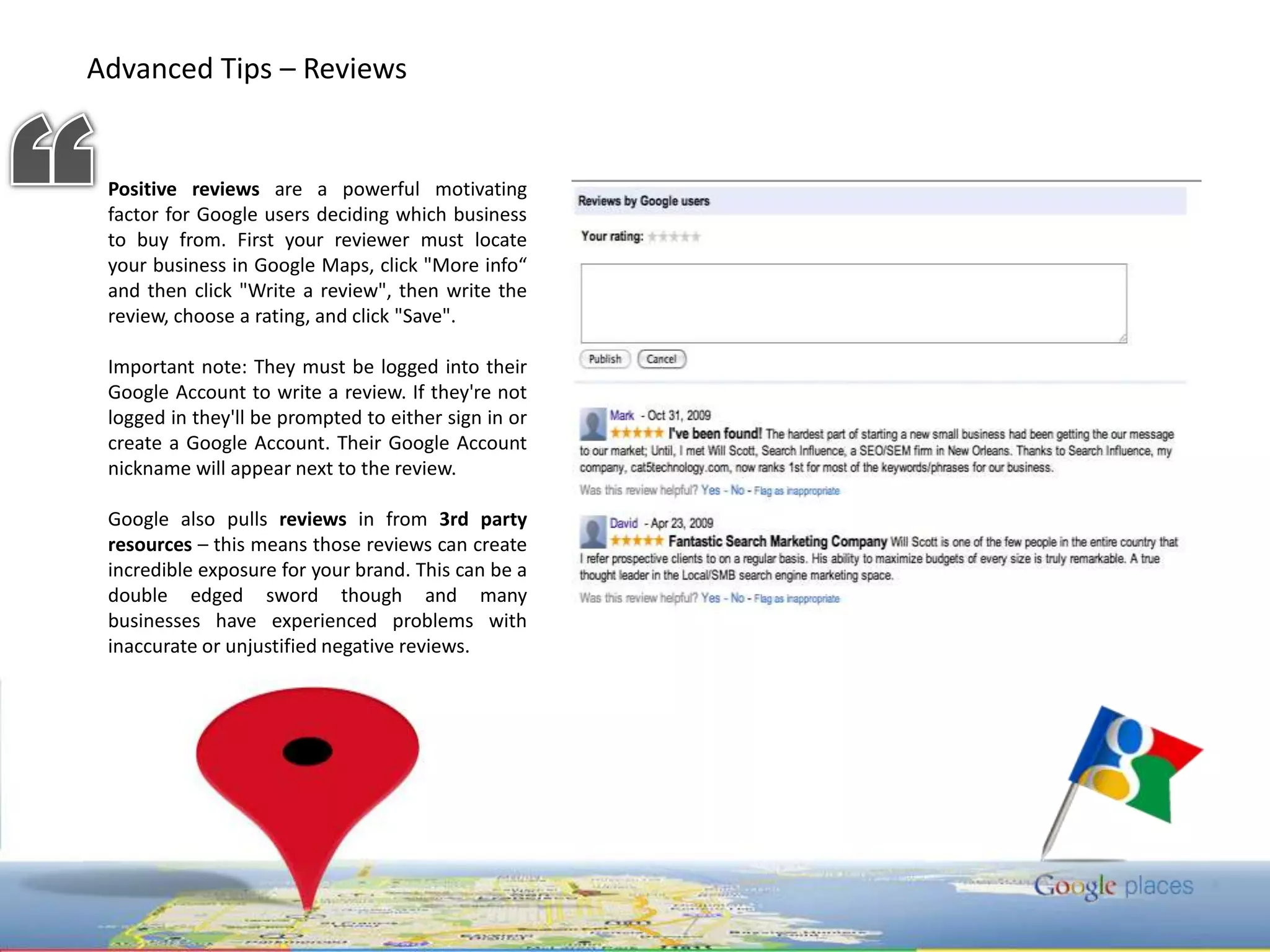Click the 'Important note:' paragraph start
The image size is (1270, 952).
pyautogui.click(x=177, y=367)
